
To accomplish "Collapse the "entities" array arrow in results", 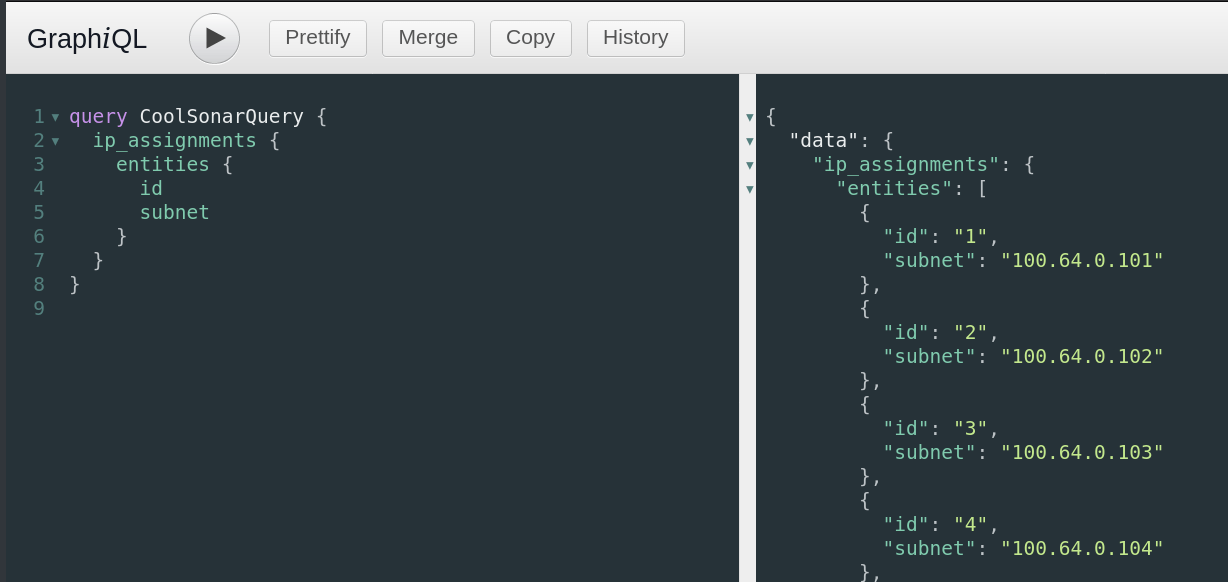I will pyautogui.click(x=750, y=189).
